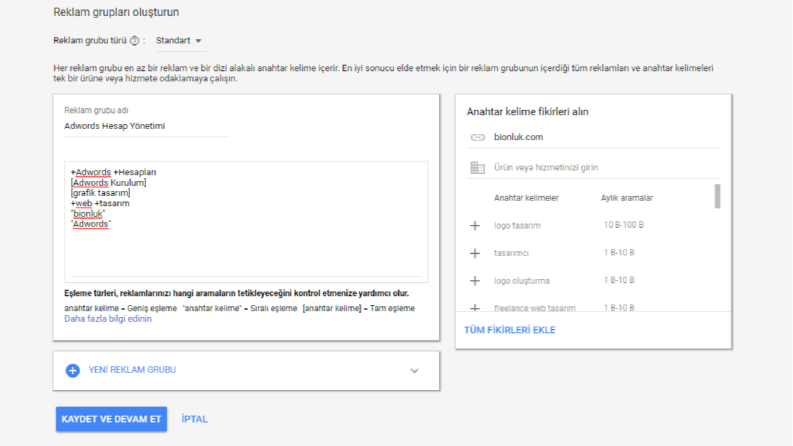Click the +web +tasarım keyword line

pyautogui.click(x=100, y=203)
